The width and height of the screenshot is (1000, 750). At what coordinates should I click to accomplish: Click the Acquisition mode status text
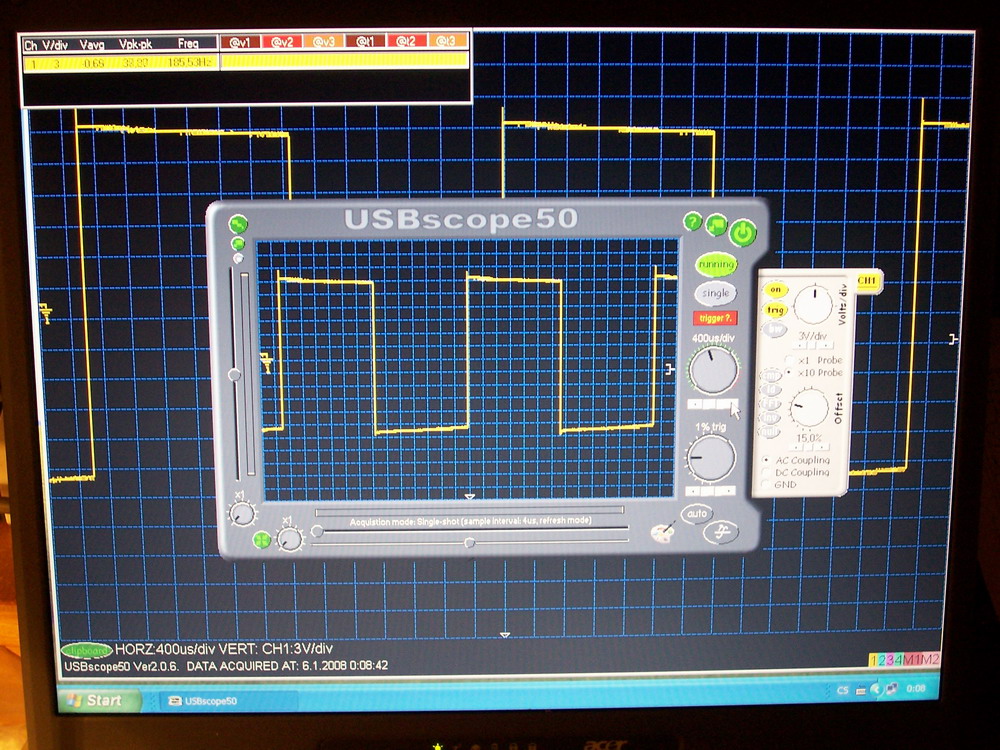point(470,521)
